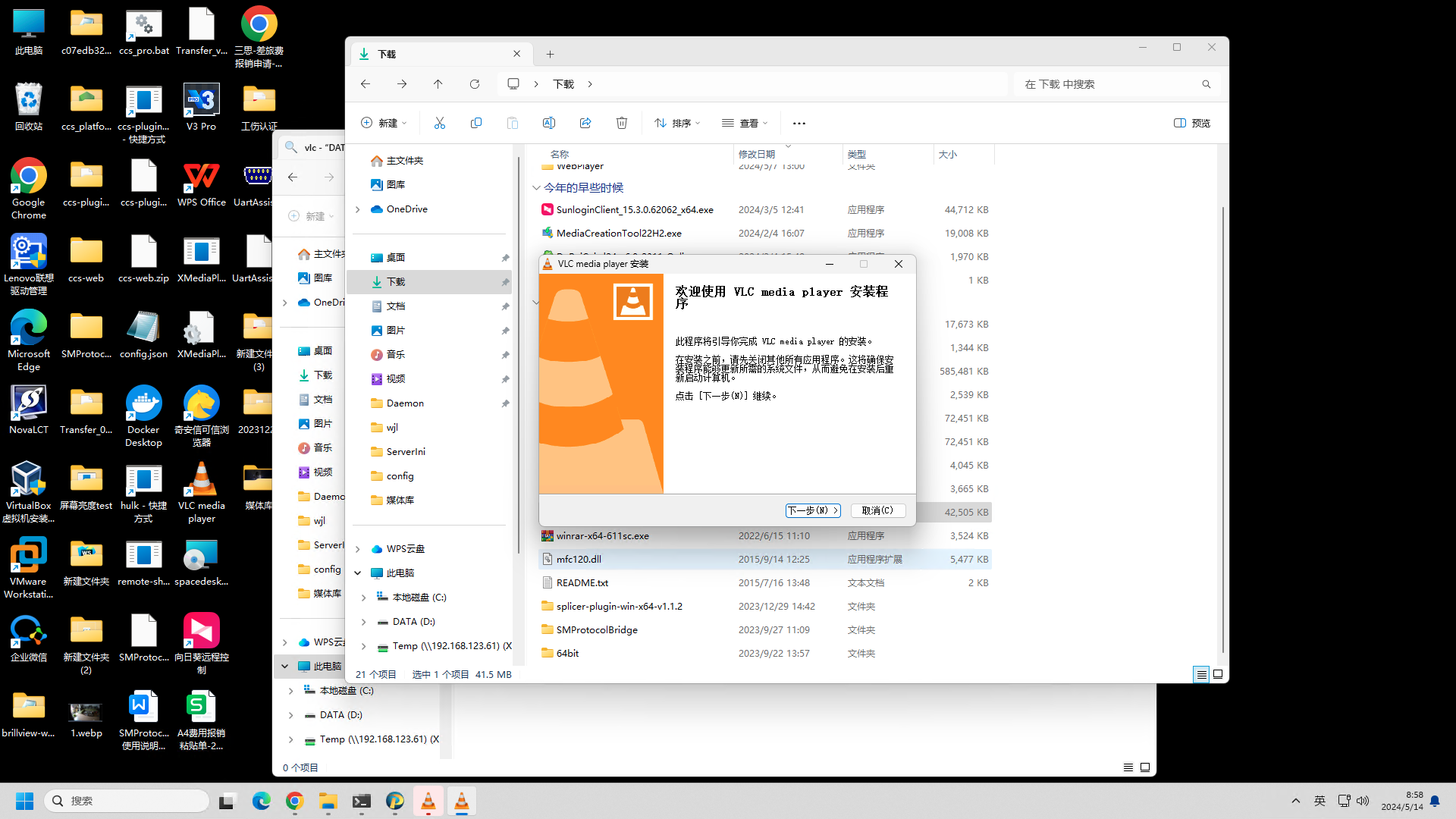This screenshot has height=819, width=1456.
Task: Select SunloginClient_15.3.0.62062_x64.exe
Action: 765,210
